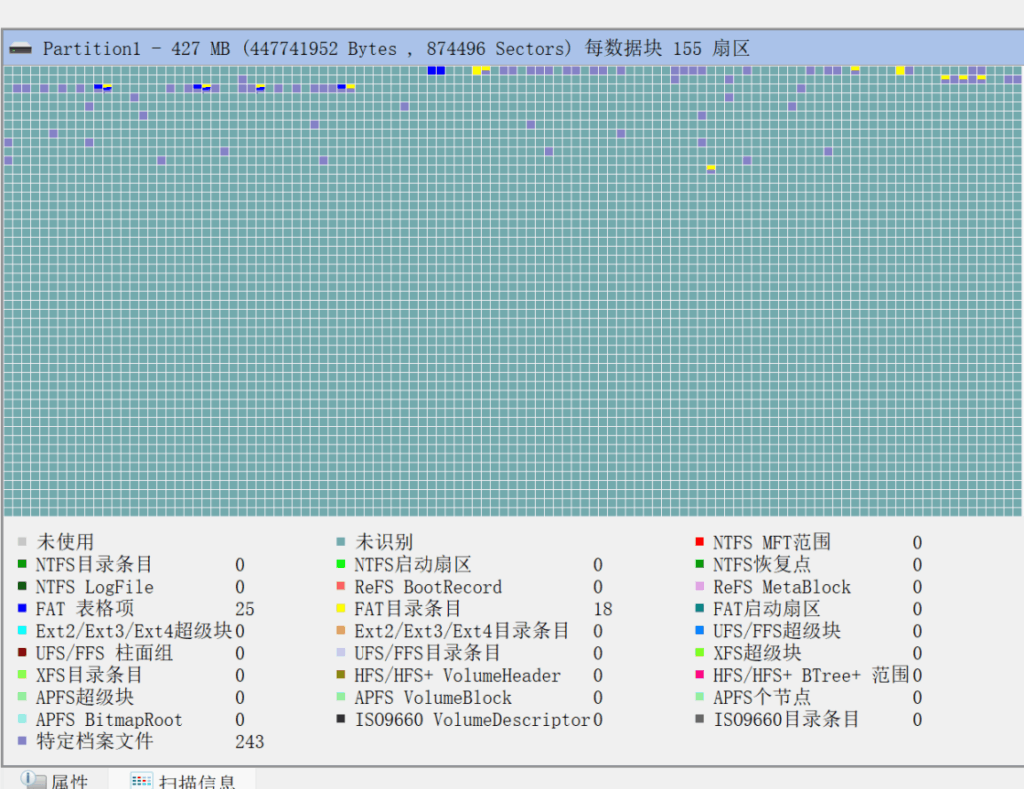The height and width of the screenshot is (789, 1024).
Task: Click the 特定档案文件 count of 243
Action: tap(249, 742)
